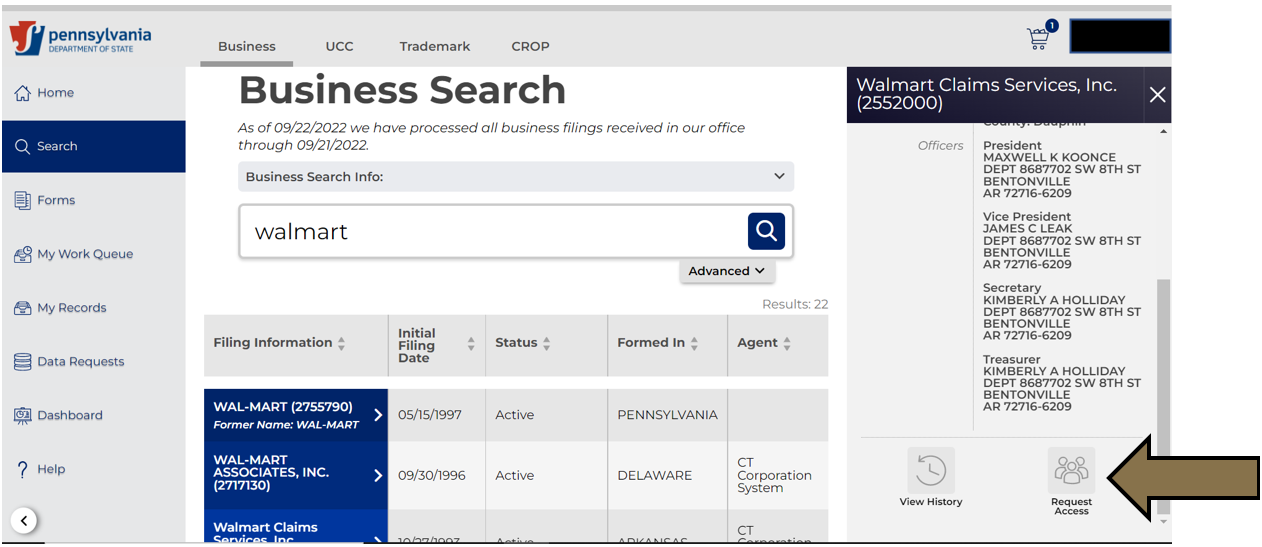Image resolution: width=1262 pixels, height=547 pixels.
Task: Select the CROP tab
Action: tap(530, 46)
